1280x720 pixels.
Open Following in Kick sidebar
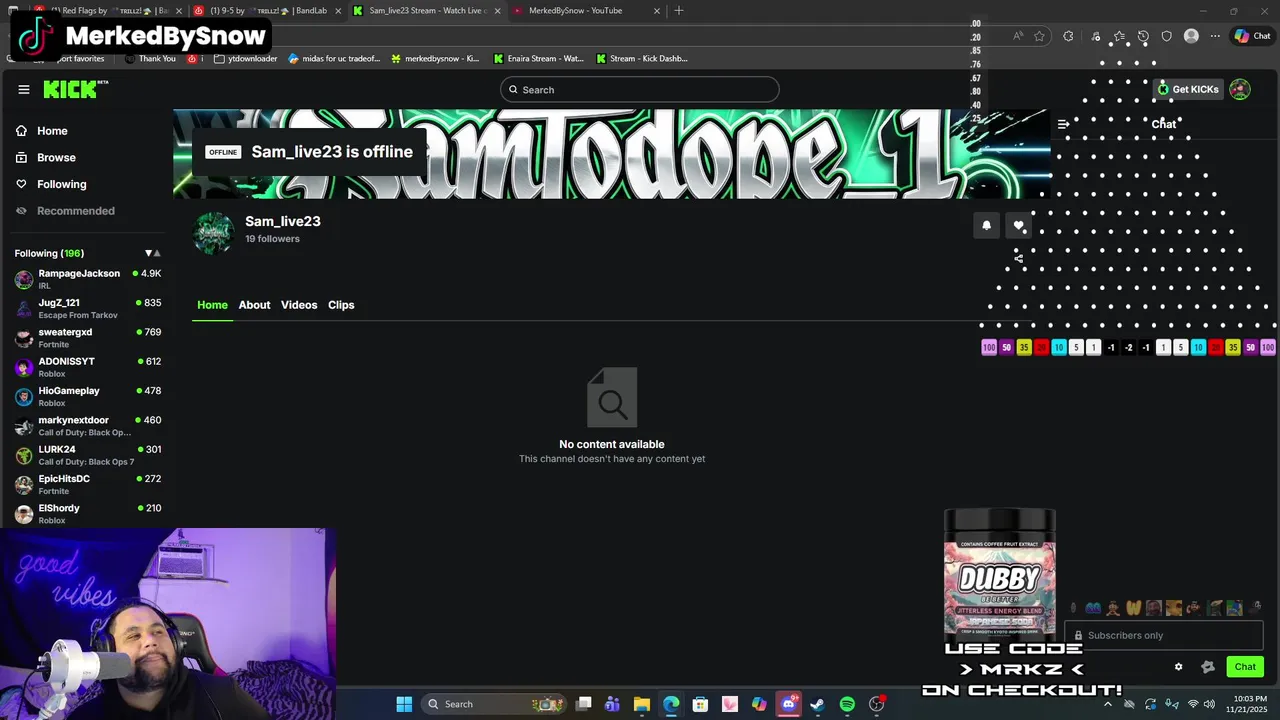[x=51, y=184]
